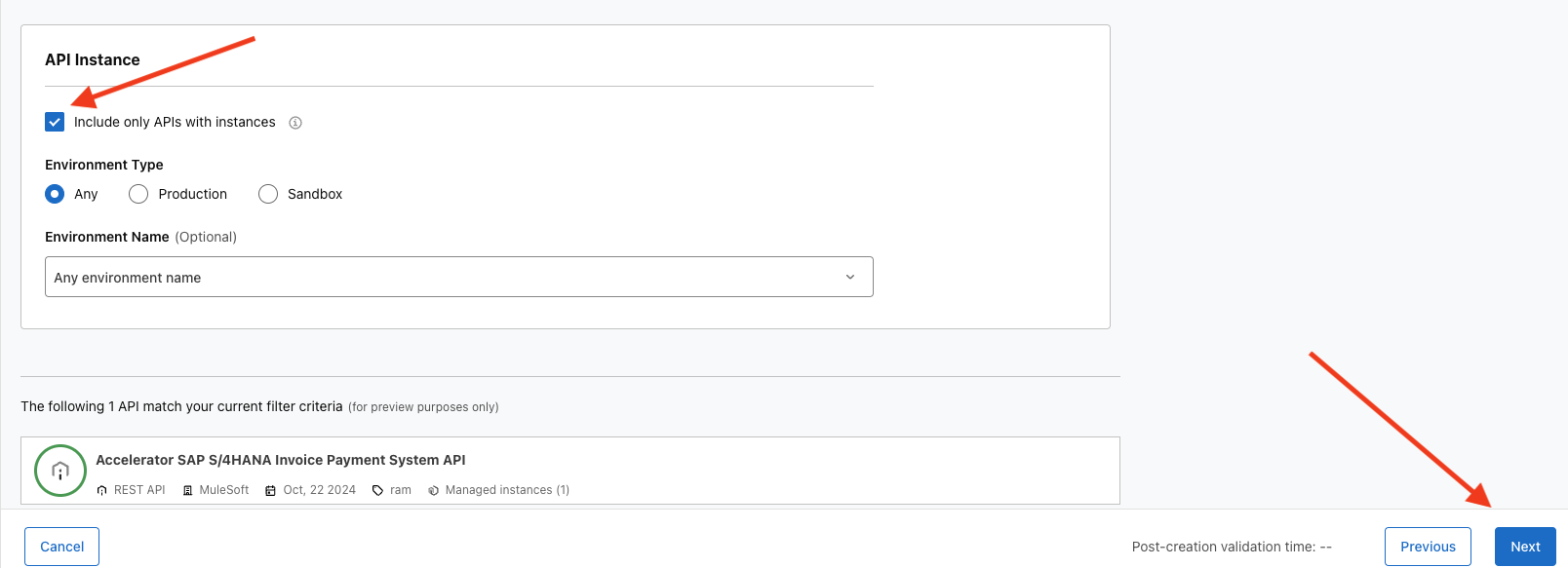Choose the Sandbox environment type

[268, 194]
